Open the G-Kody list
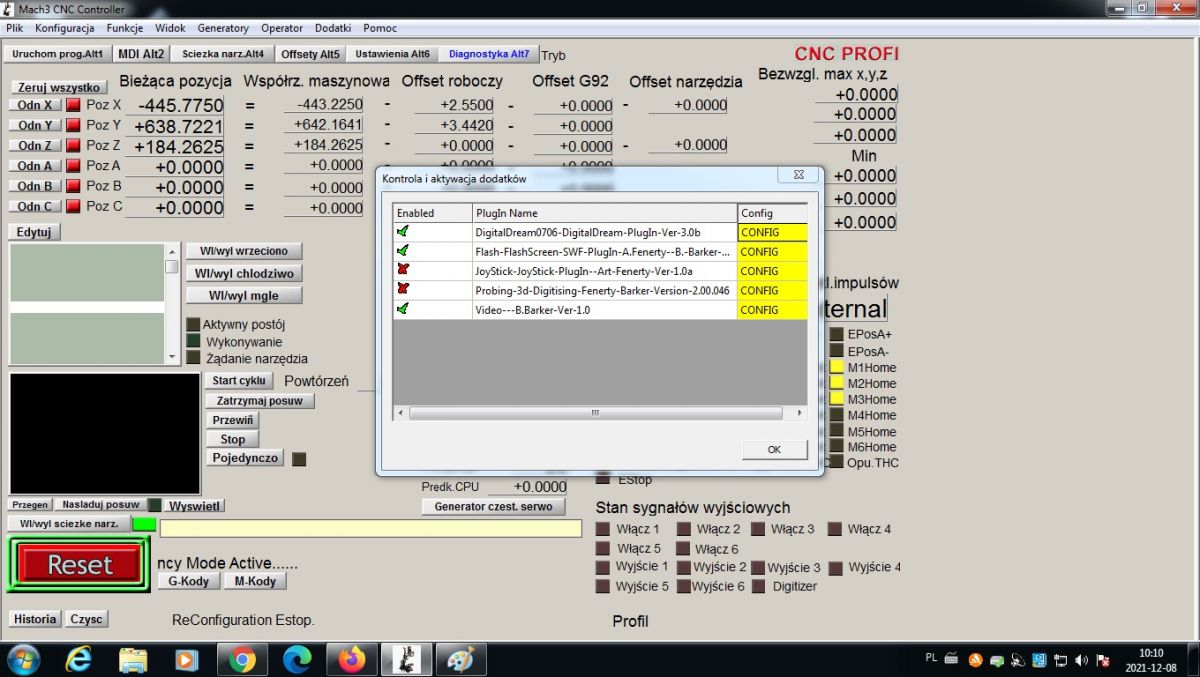The height and width of the screenshot is (677, 1200). point(188,581)
